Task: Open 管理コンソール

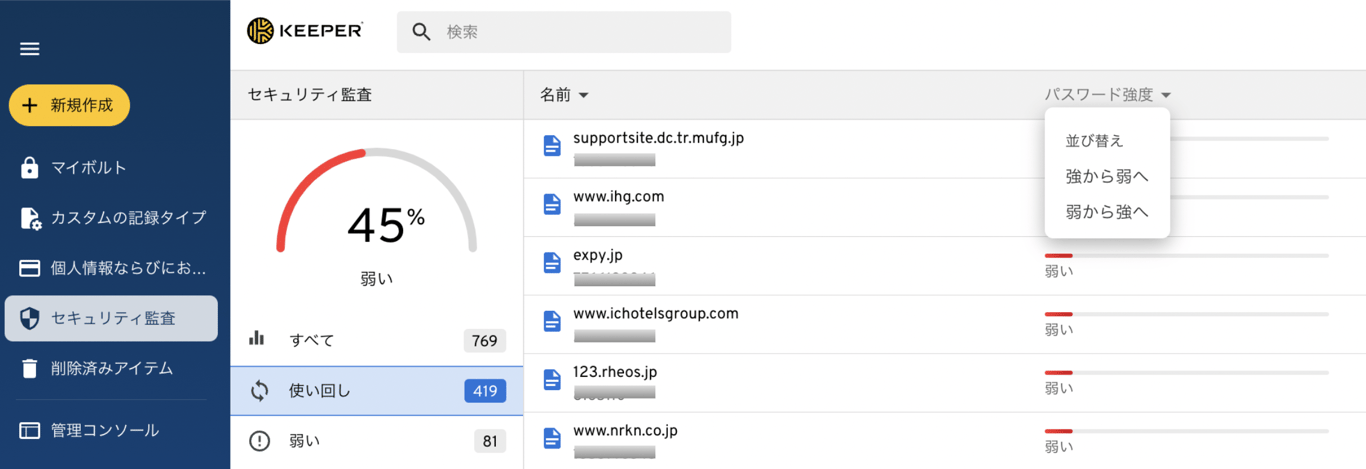Action: click(x=110, y=430)
